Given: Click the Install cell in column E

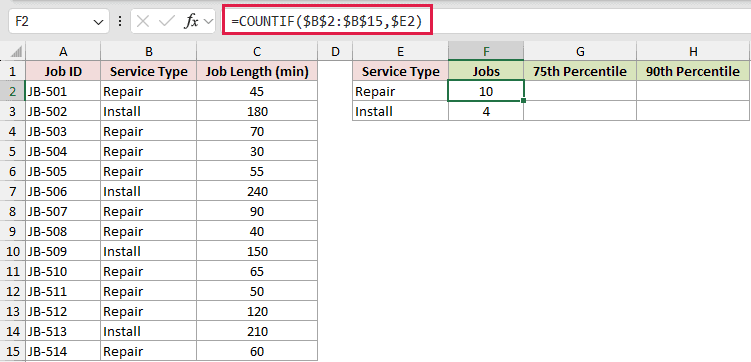Looking at the screenshot, I should point(400,111).
